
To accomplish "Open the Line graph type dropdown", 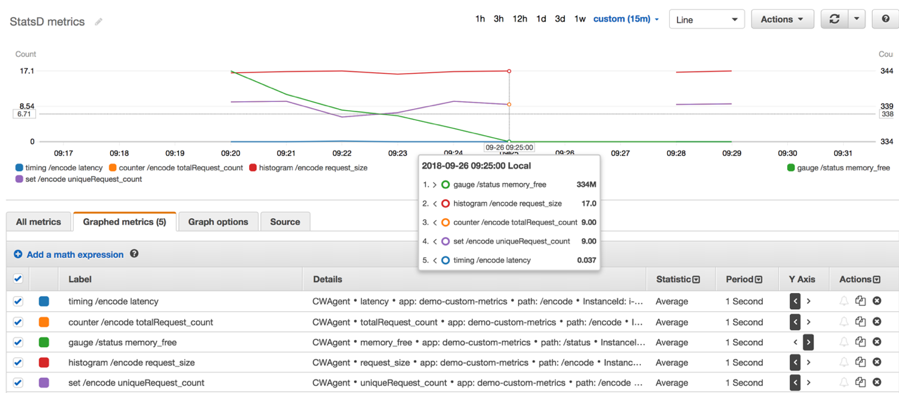I will tap(706, 19).
